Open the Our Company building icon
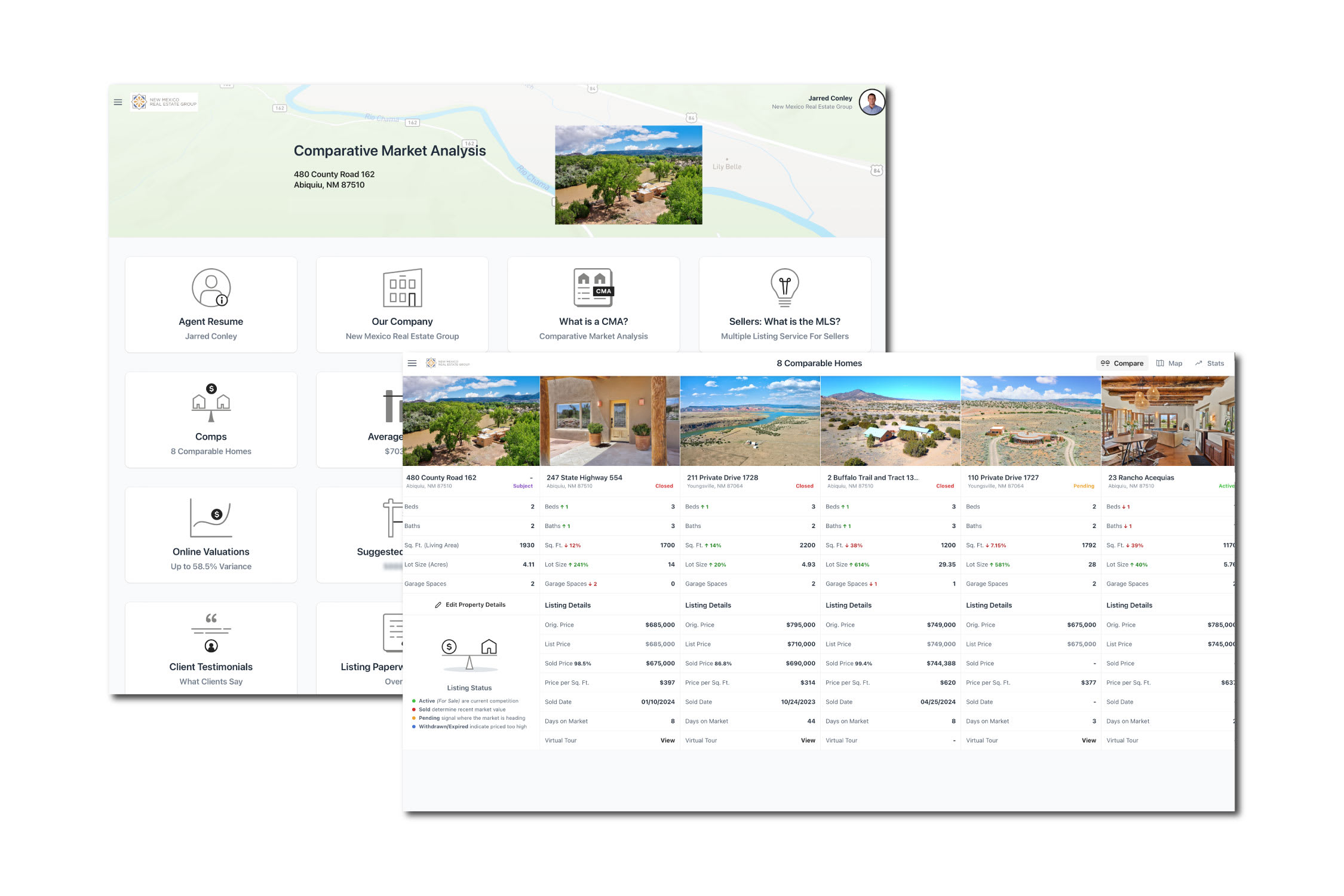Screen dimensions: 1344x896 [x=402, y=288]
